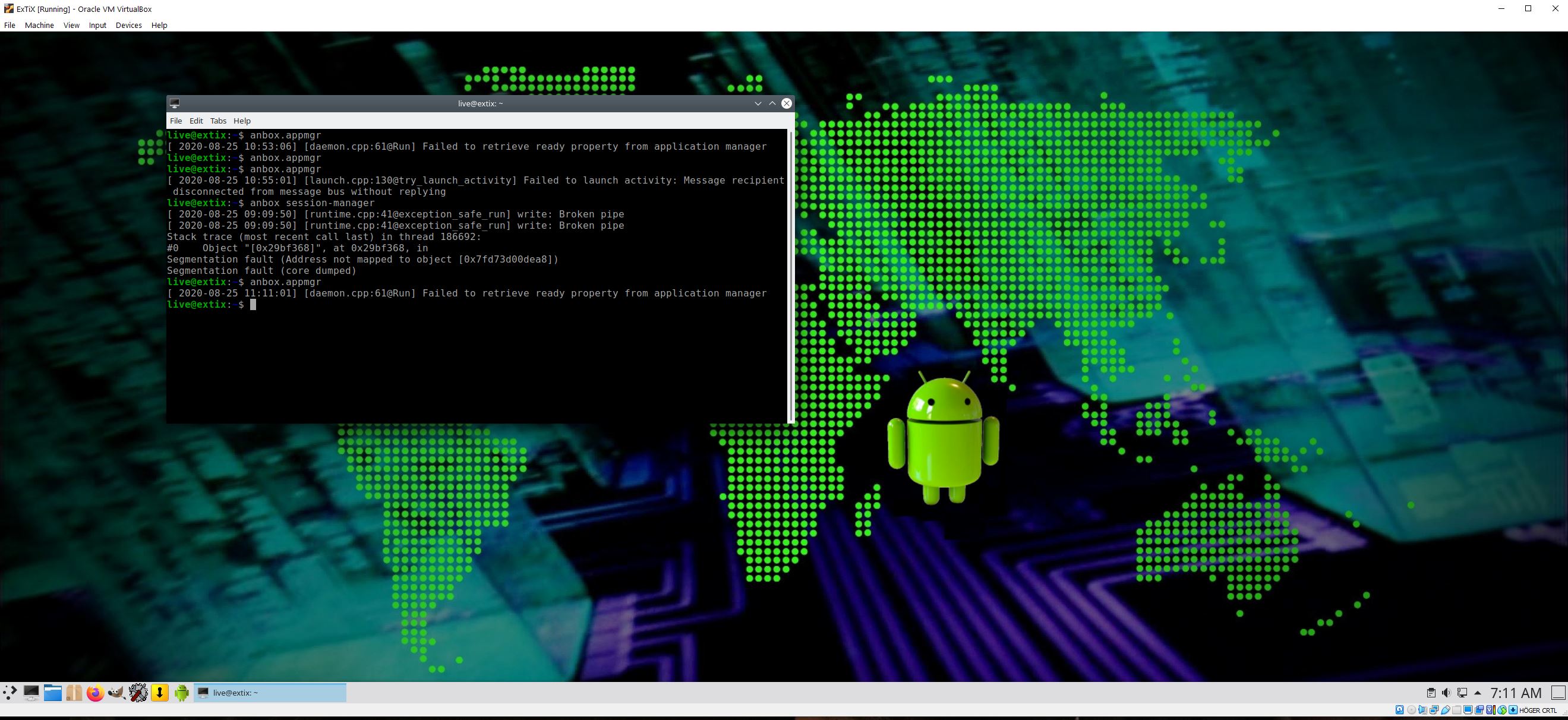Open VirtualBox View menu
1568x720 pixels.
tap(71, 25)
